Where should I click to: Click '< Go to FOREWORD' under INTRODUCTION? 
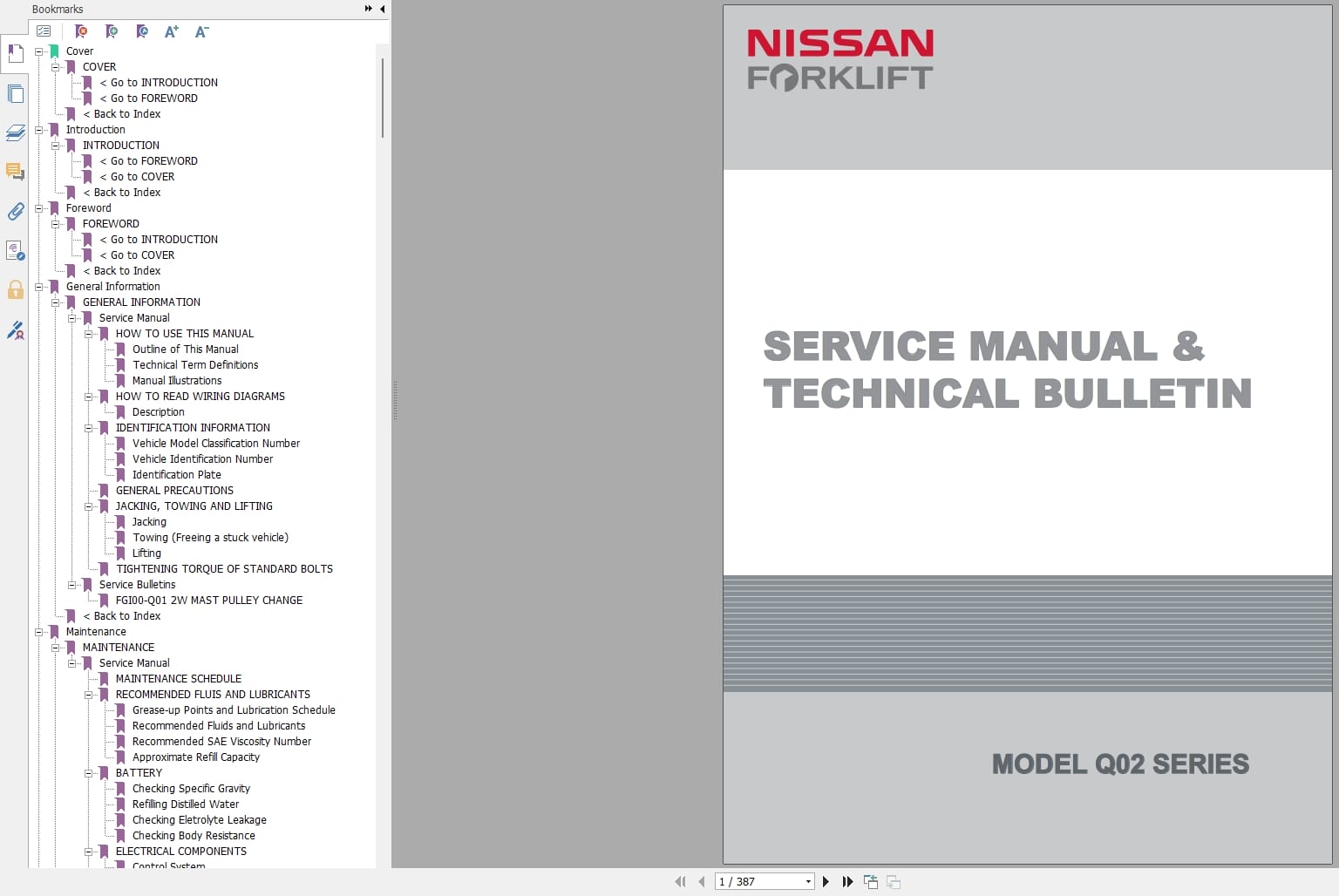pos(148,161)
